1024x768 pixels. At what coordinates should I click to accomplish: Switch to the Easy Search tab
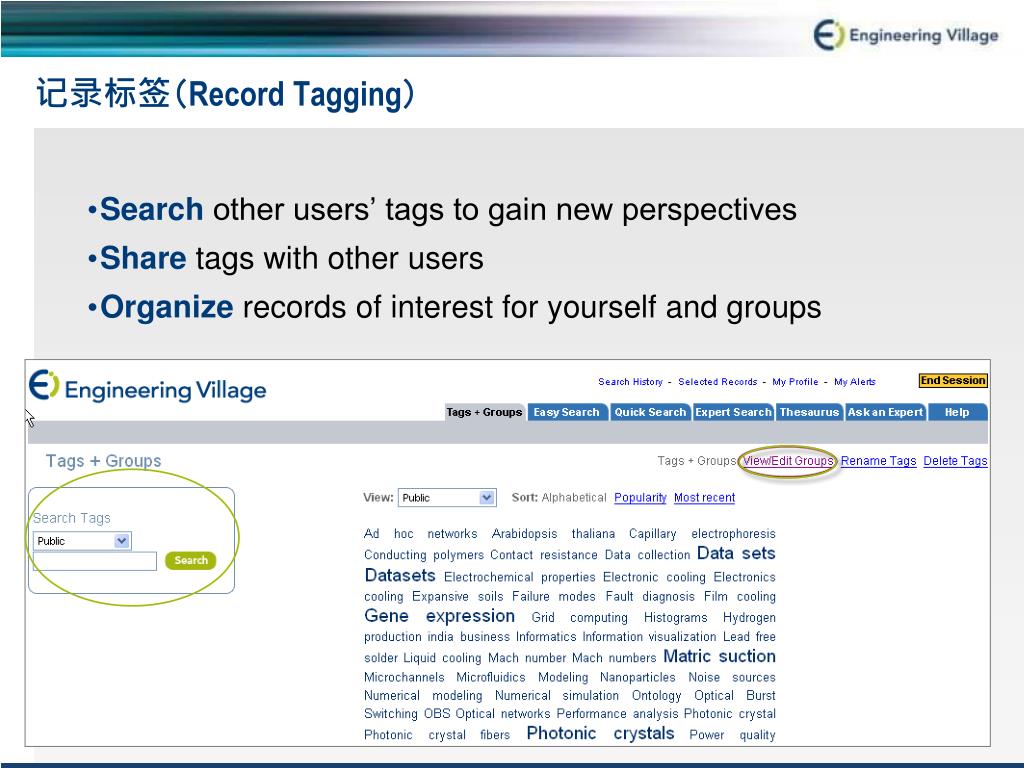point(566,412)
